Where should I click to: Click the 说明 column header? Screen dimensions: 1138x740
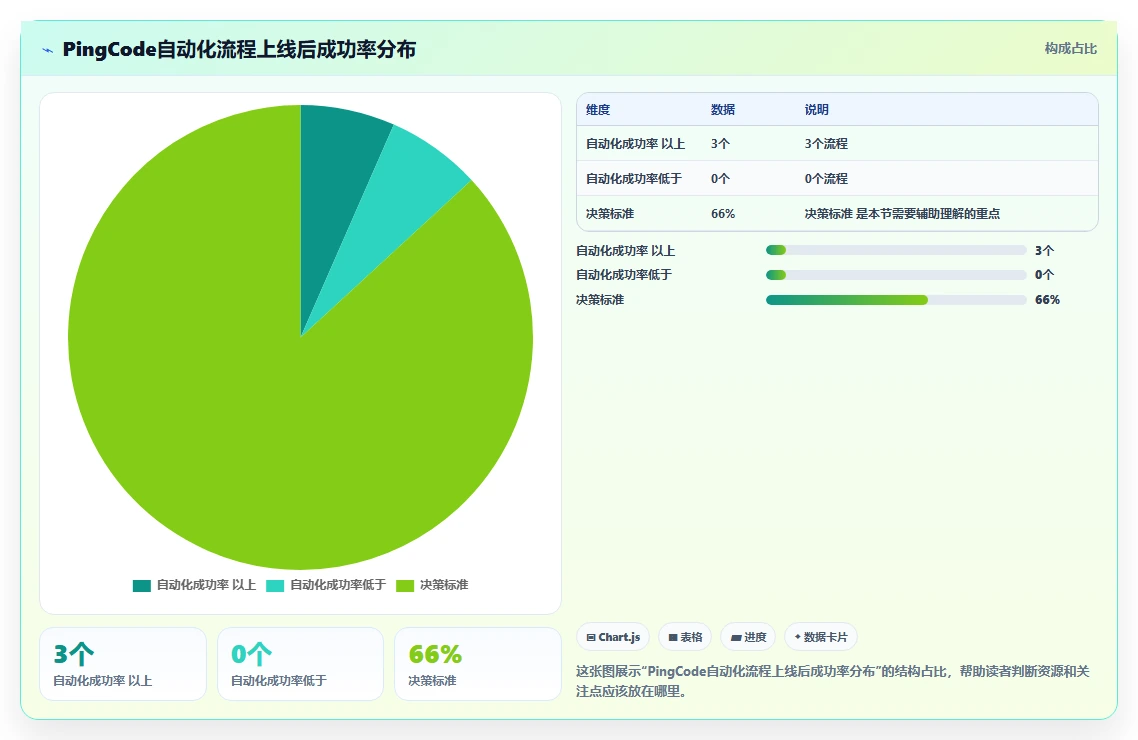[x=816, y=110]
